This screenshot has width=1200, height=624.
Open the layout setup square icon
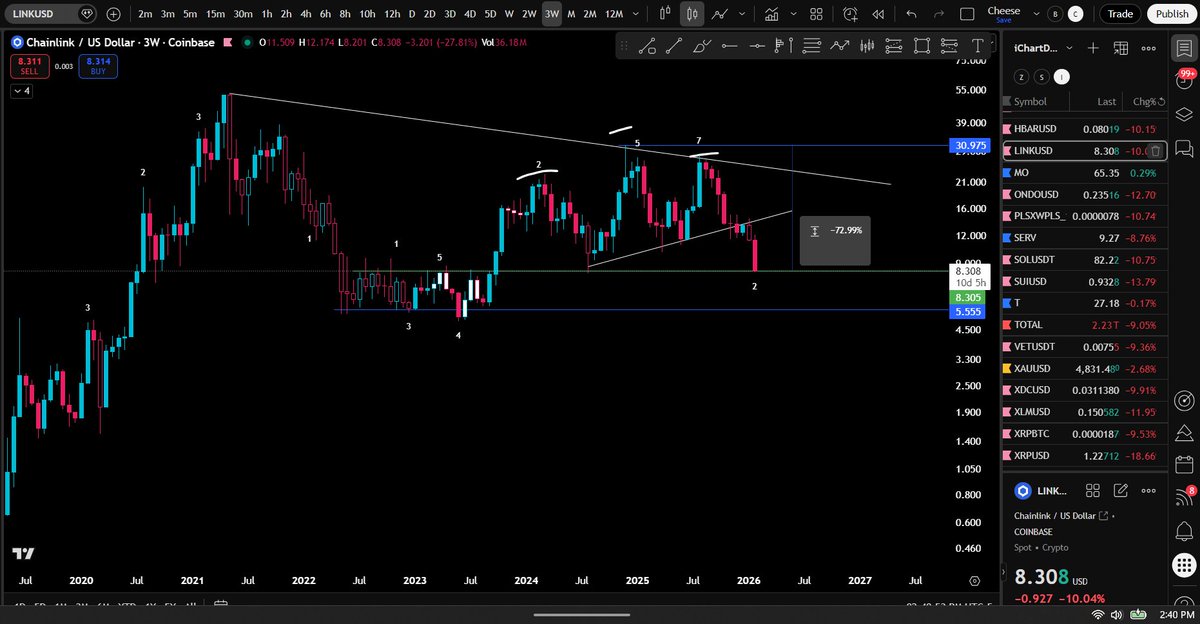point(966,14)
